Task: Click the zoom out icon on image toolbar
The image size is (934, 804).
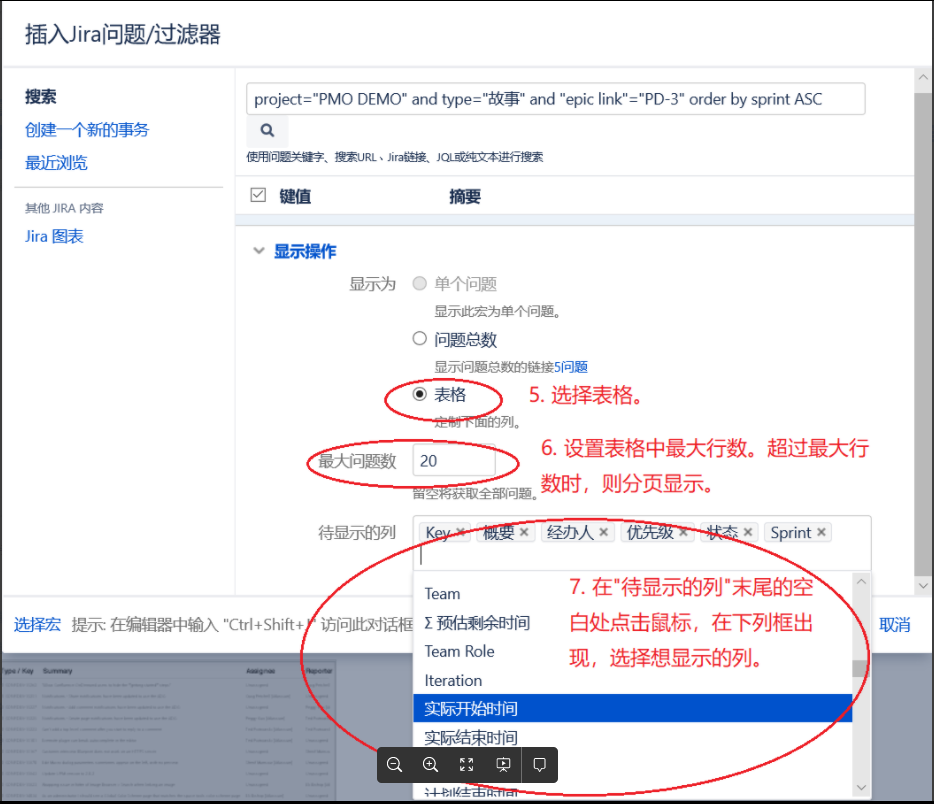Action: point(395,764)
